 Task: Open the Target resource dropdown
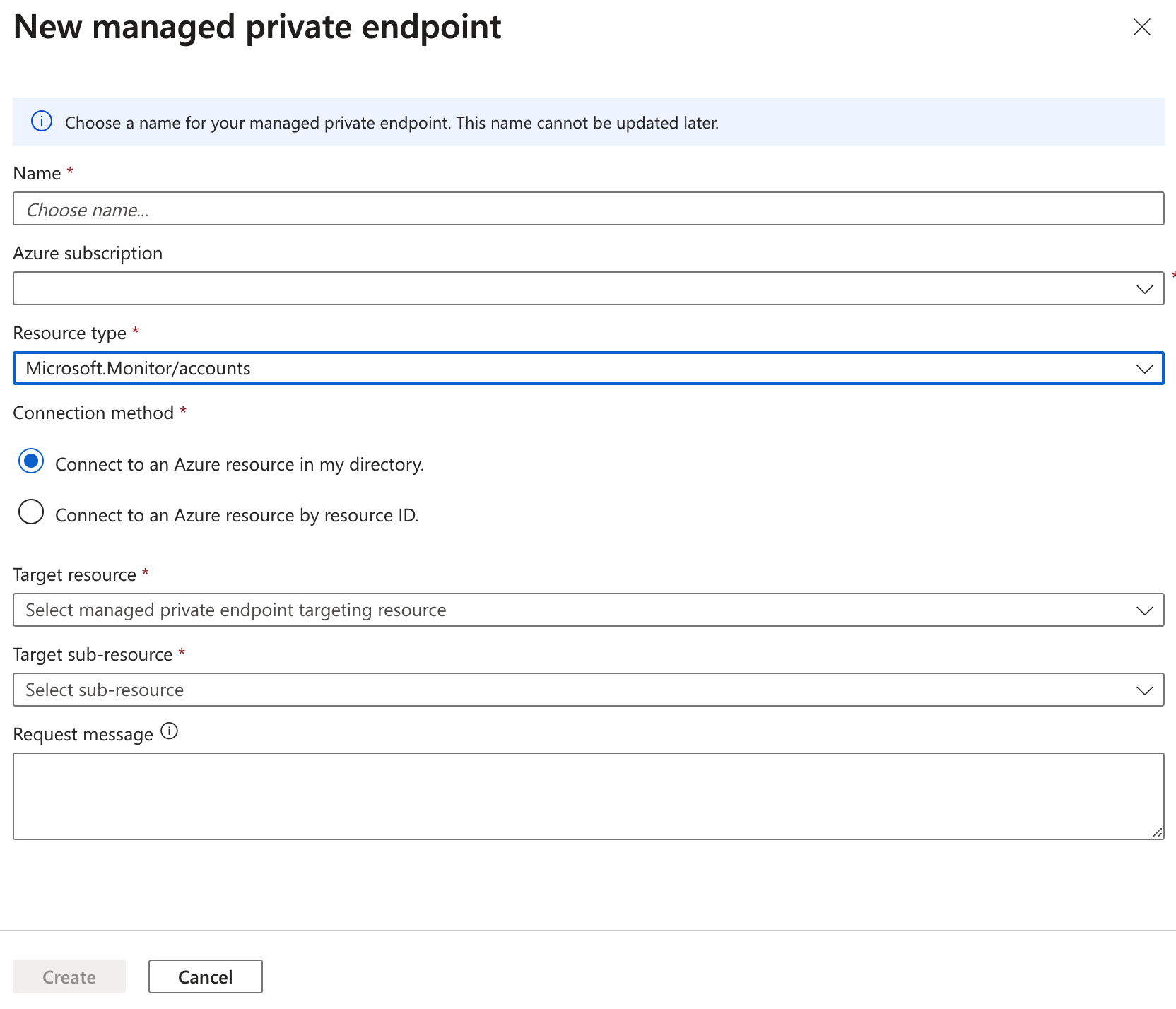tap(565, 610)
